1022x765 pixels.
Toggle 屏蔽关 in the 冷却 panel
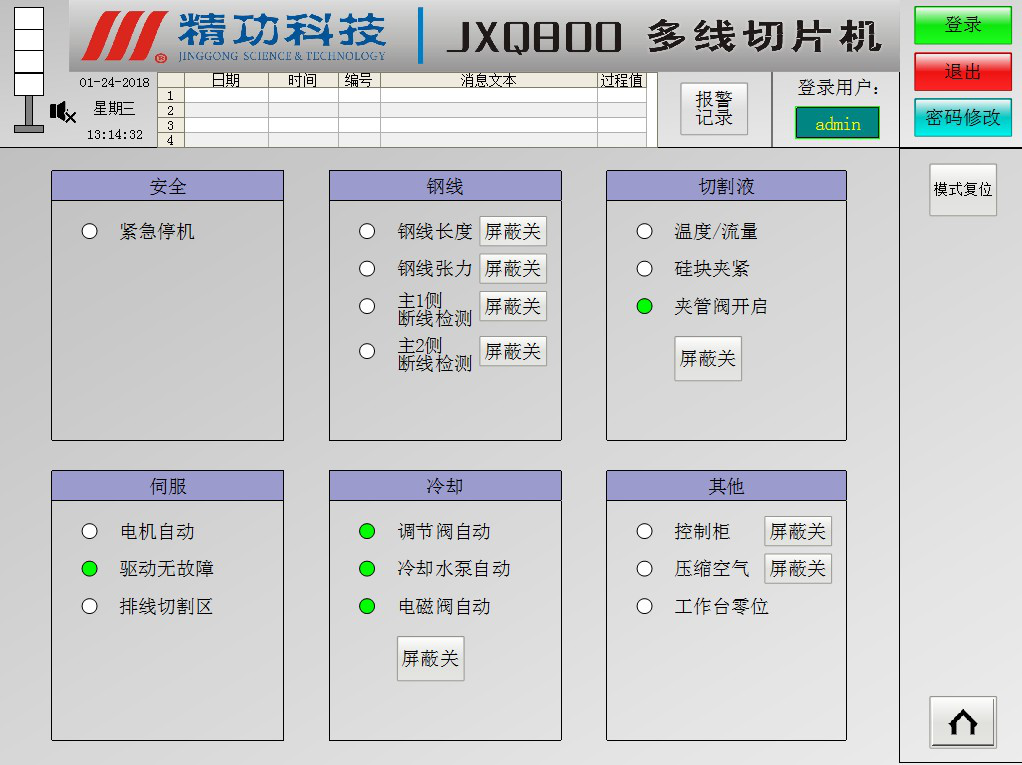click(x=430, y=659)
